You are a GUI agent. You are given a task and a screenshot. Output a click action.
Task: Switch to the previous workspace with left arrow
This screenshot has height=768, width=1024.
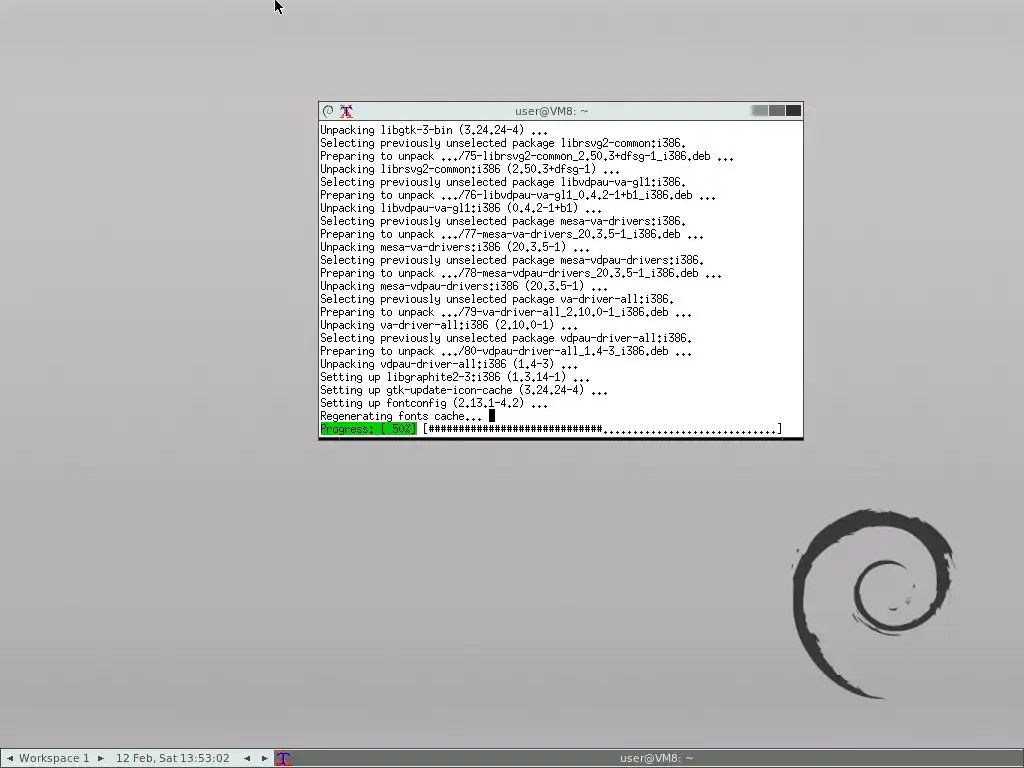pos(9,758)
